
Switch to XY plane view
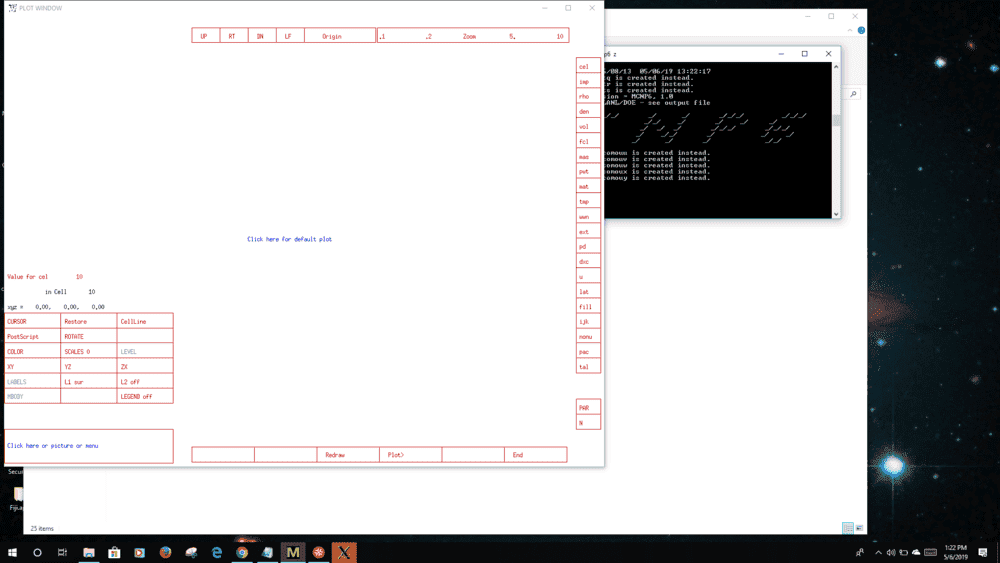coord(33,367)
